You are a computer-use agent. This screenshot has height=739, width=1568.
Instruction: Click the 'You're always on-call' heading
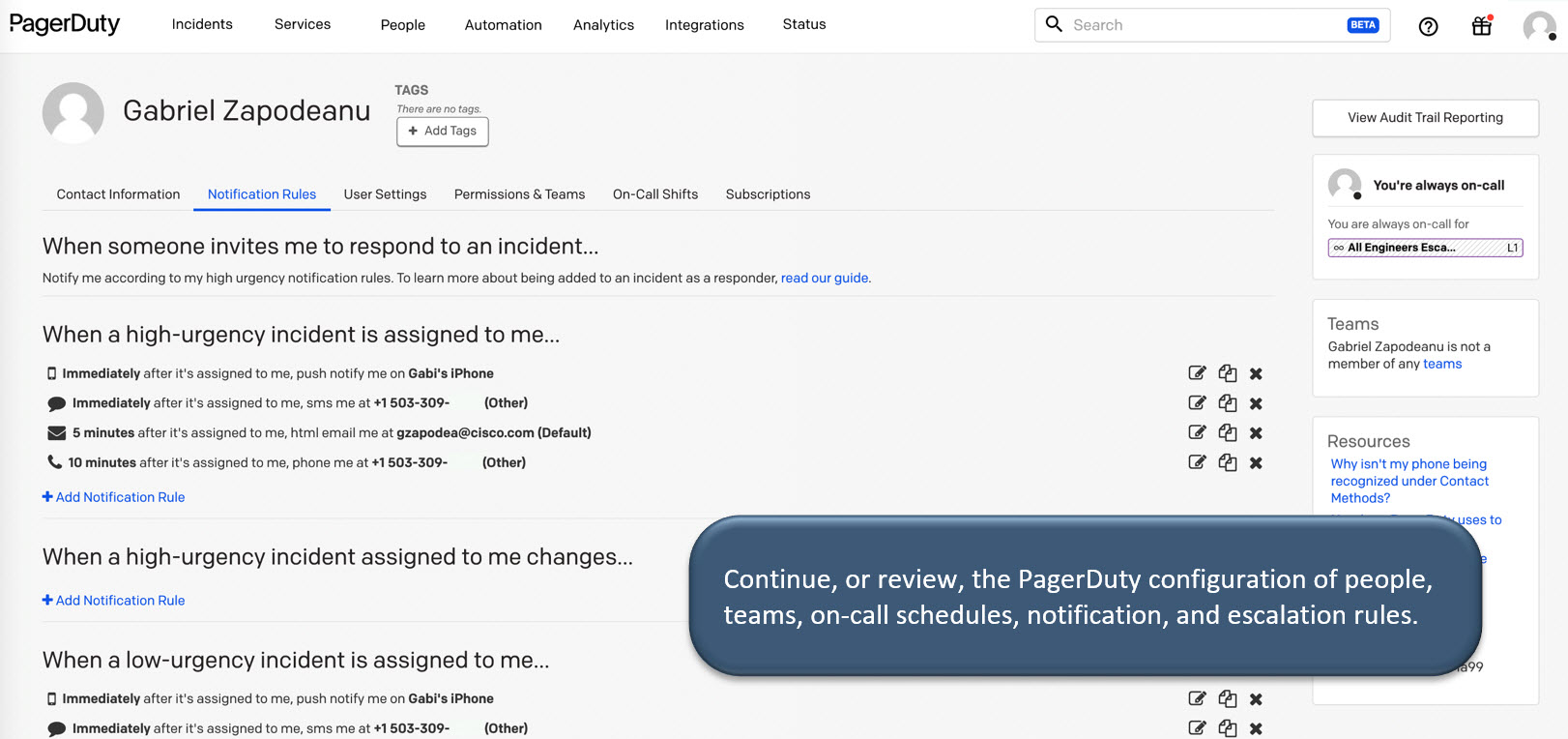coord(1438,186)
